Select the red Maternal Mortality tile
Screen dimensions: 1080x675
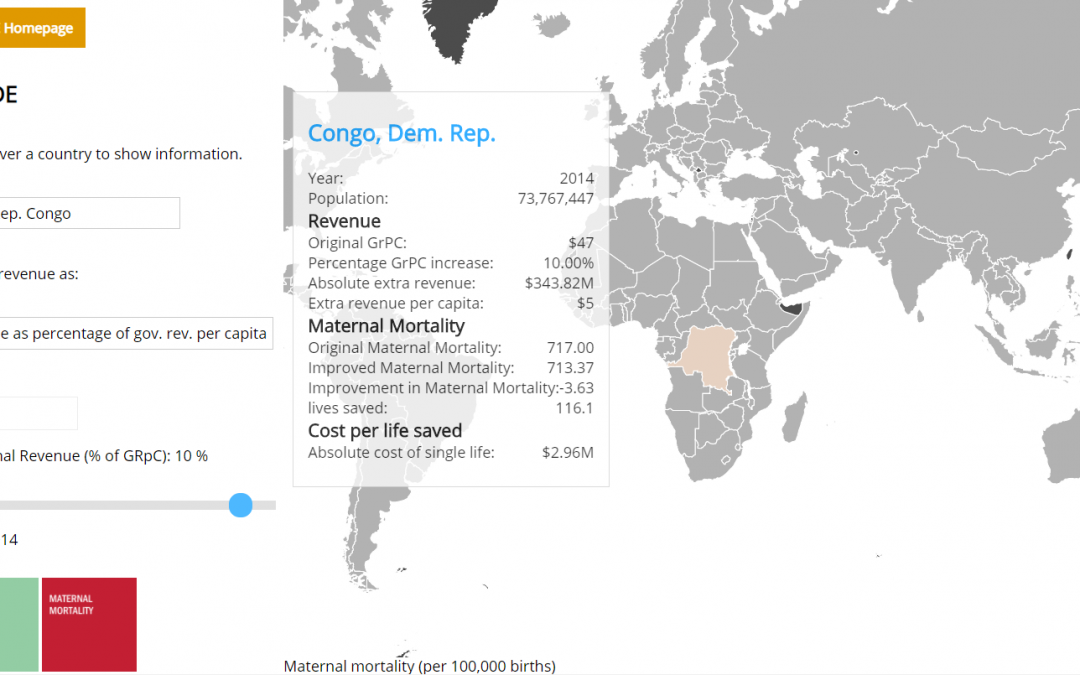click(x=90, y=624)
